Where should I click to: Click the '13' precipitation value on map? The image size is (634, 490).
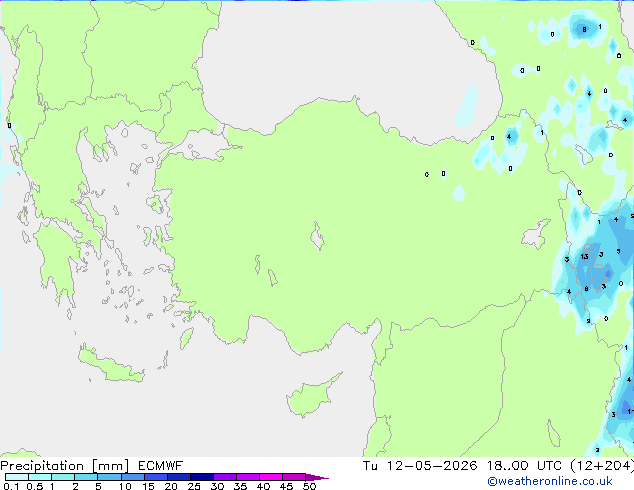(584, 257)
